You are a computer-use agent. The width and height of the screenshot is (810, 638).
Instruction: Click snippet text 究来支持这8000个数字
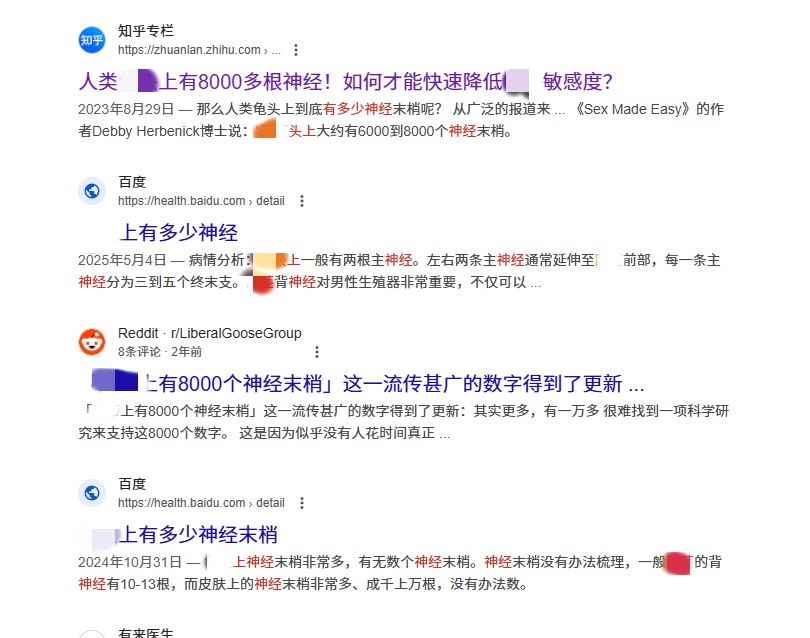point(153,433)
